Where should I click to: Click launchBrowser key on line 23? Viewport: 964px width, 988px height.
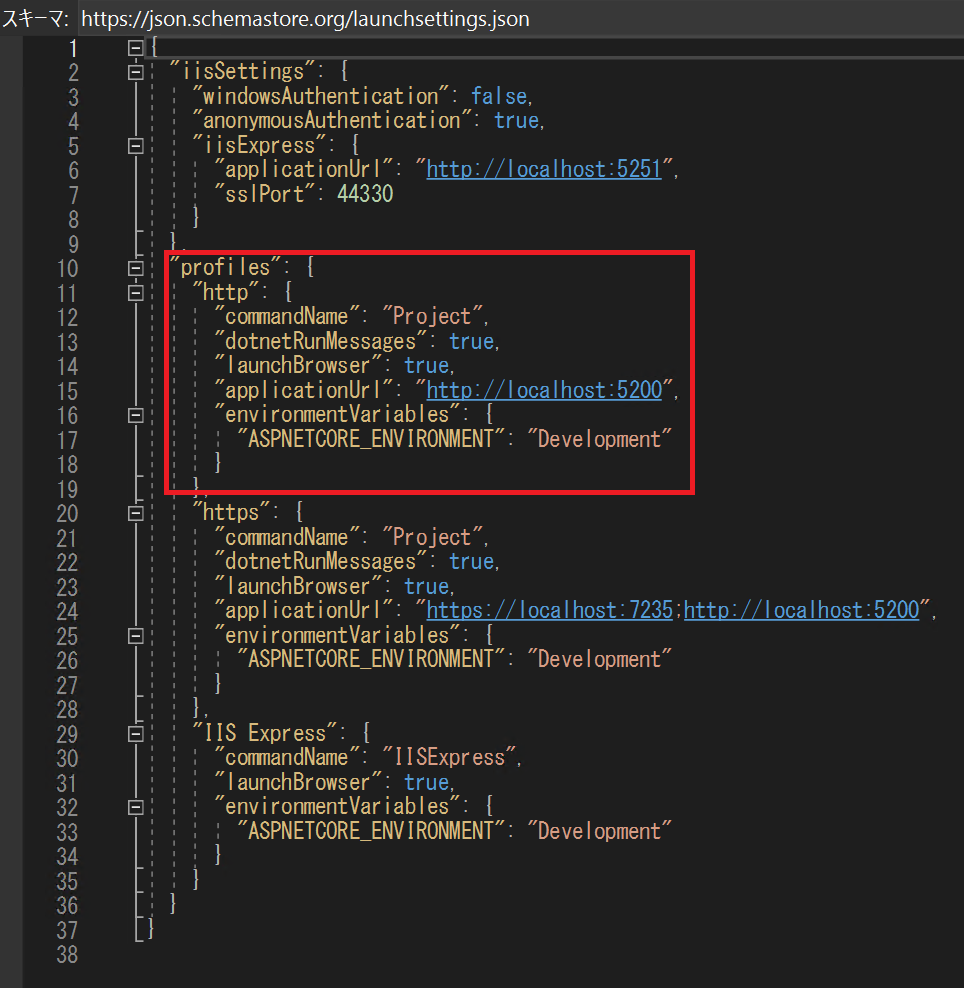point(298,586)
